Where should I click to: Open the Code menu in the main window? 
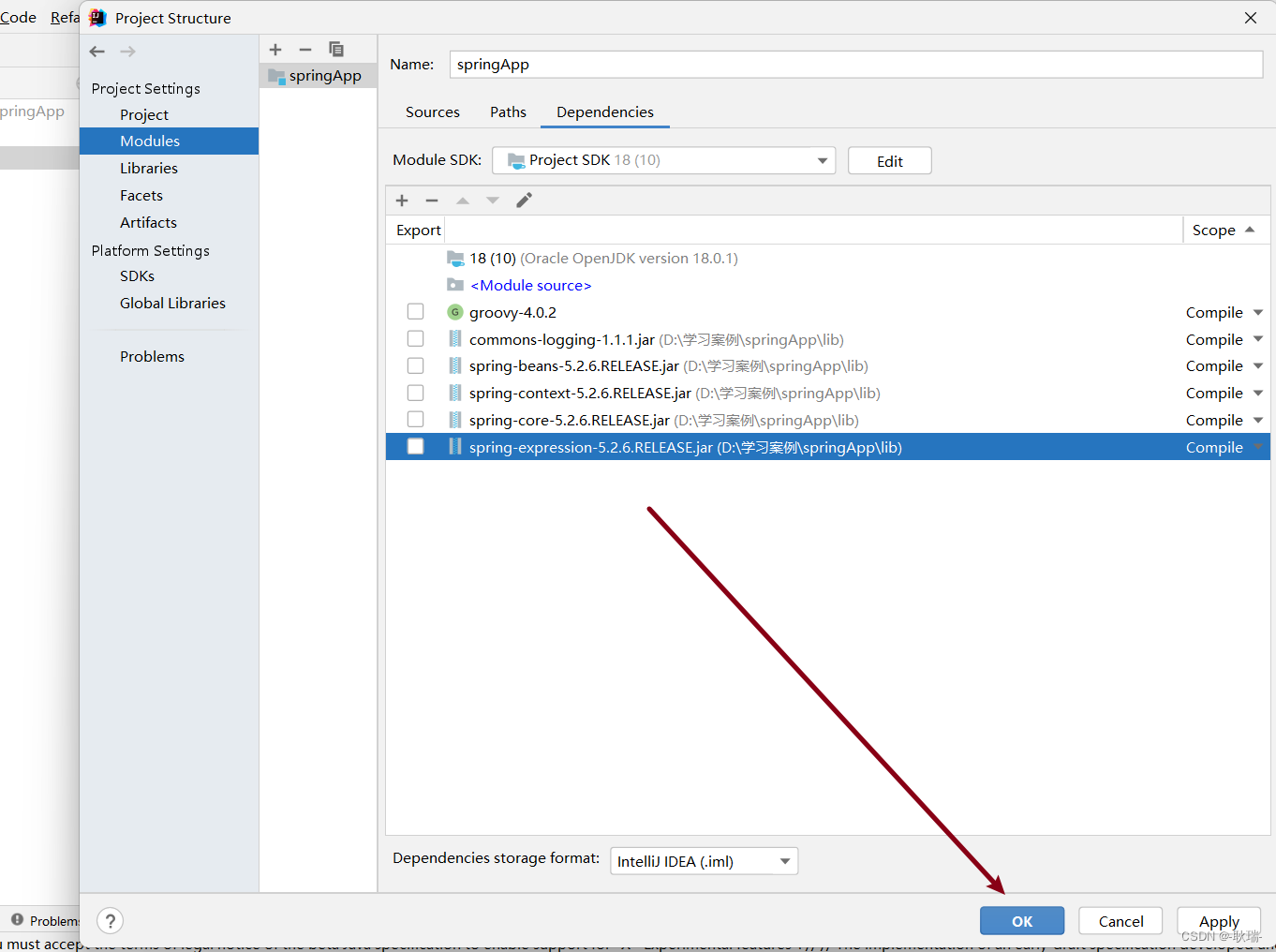point(18,17)
